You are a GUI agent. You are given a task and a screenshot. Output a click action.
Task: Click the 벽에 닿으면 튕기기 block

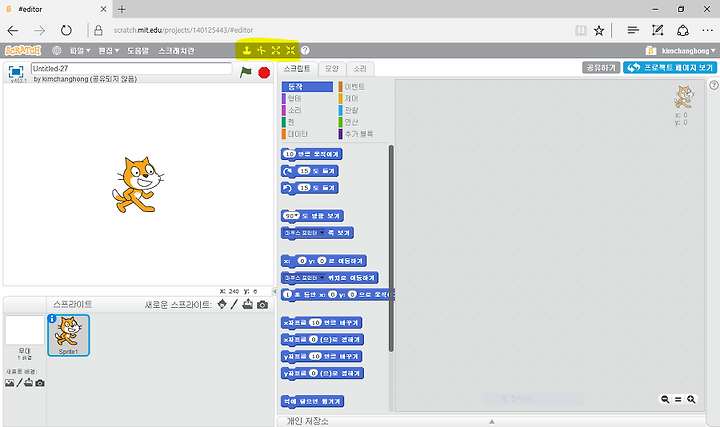312,401
